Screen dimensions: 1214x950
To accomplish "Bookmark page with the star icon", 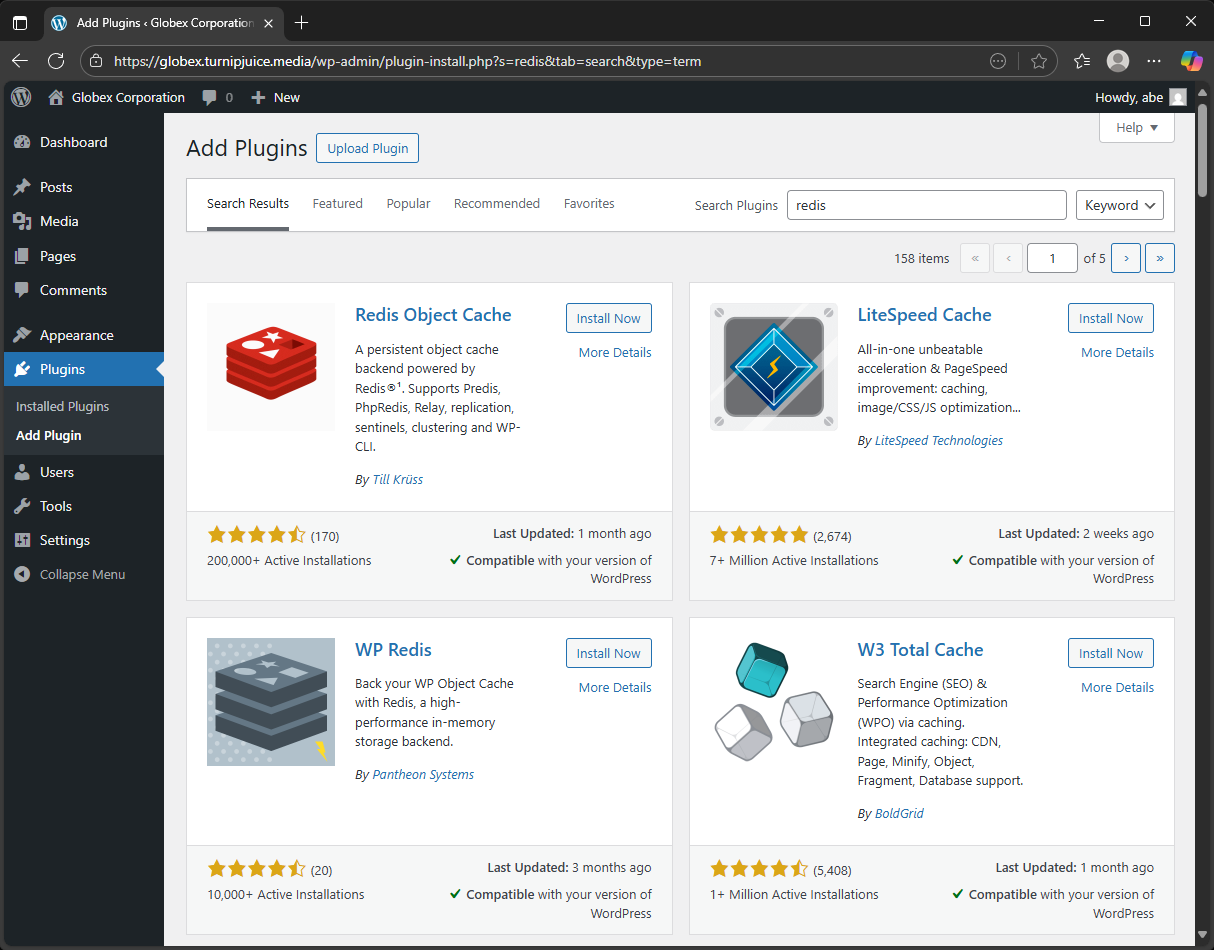I will (1039, 61).
